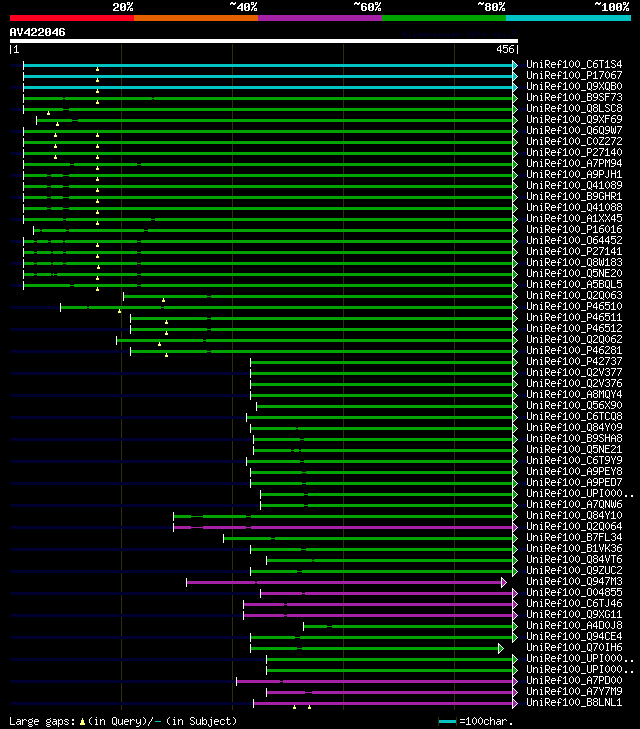The width and height of the screenshot is (640, 729).
Task: Select UniRef100_P27141 entry
Action: (574, 252)
